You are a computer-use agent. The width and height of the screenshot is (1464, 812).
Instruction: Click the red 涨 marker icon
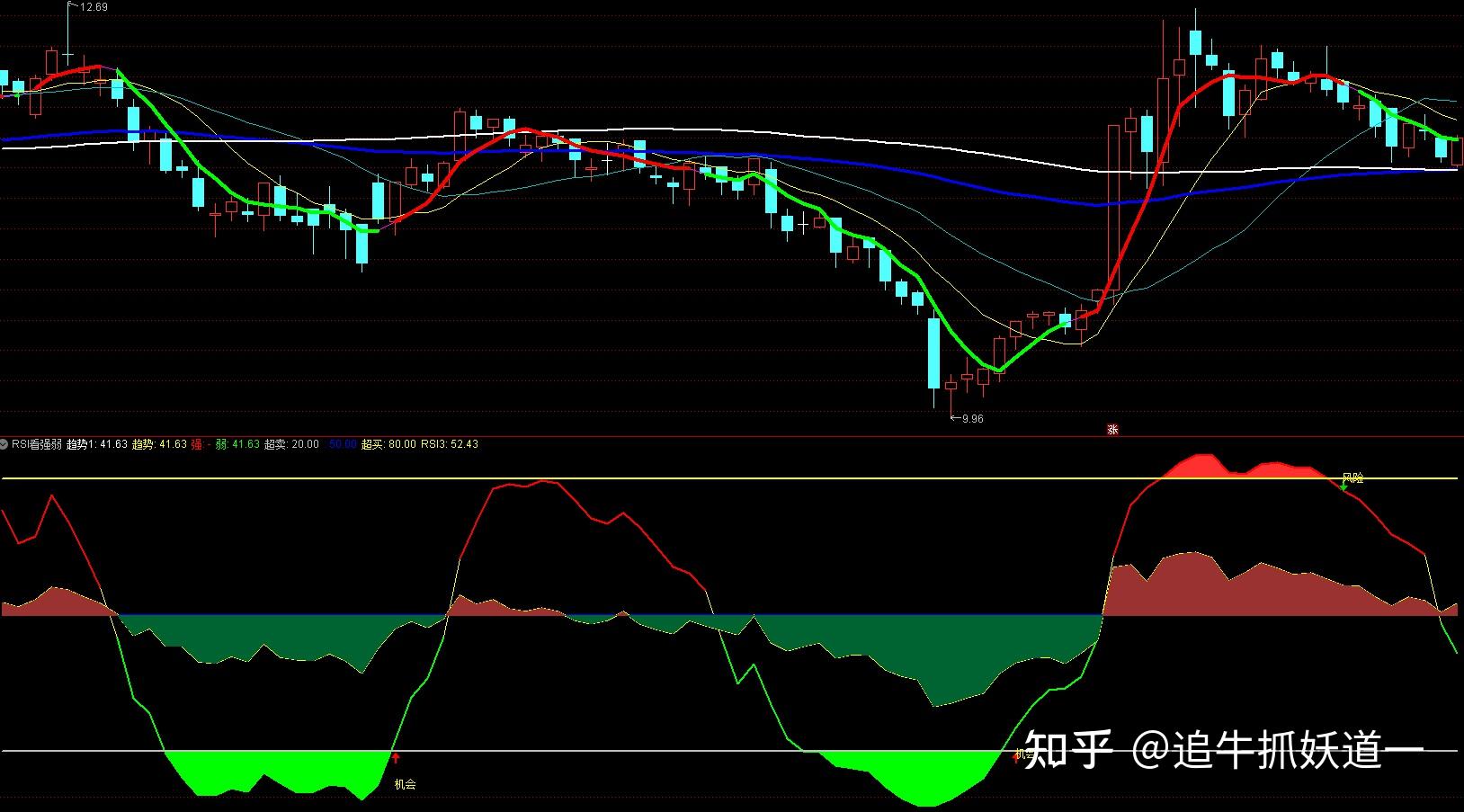click(x=1112, y=430)
